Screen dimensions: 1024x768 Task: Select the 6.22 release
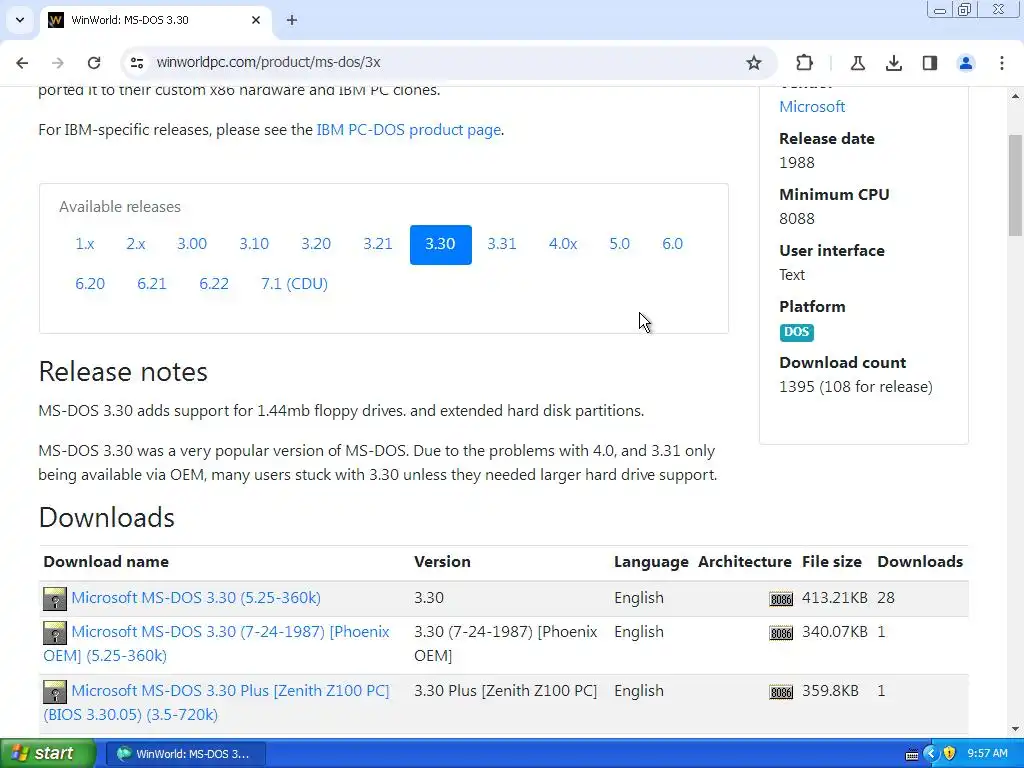214,284
